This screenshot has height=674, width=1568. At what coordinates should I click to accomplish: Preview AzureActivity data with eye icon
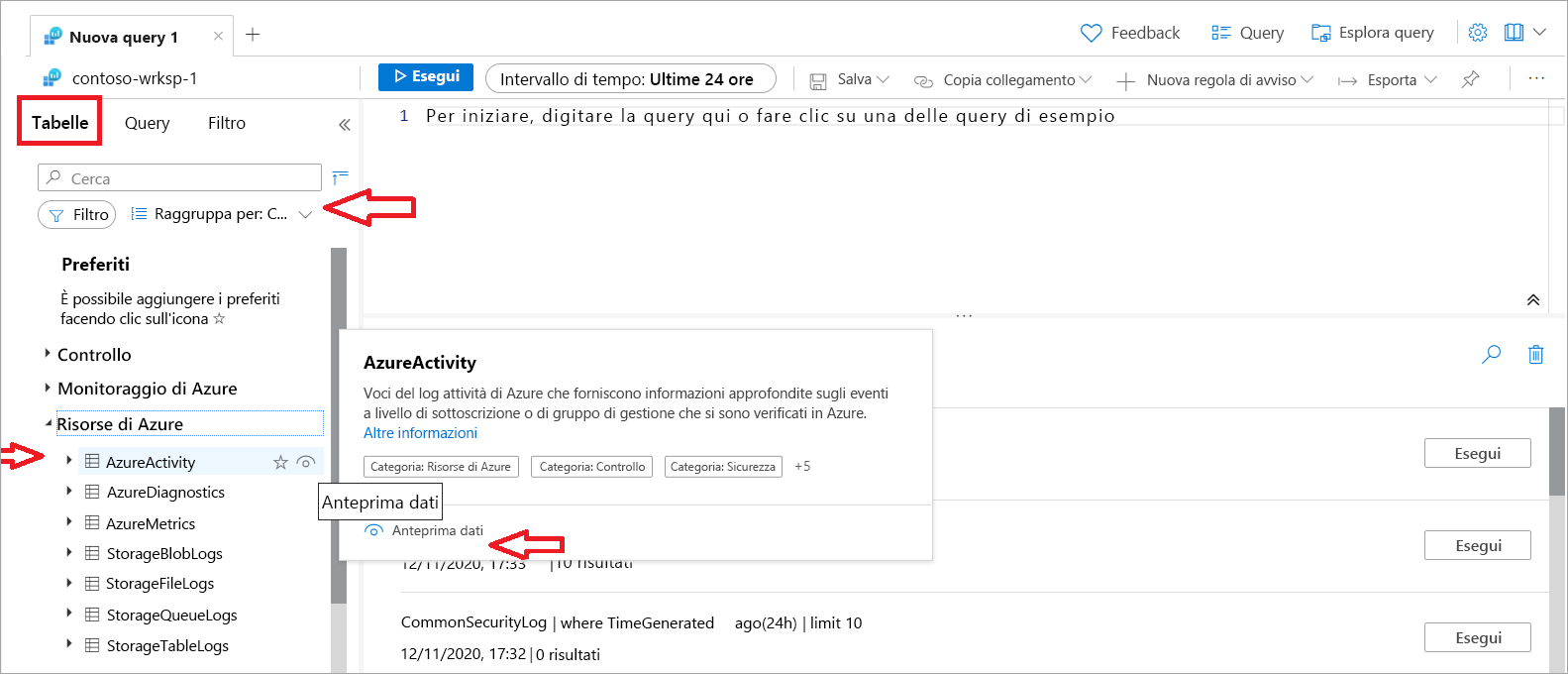click(x=306, y=462)
